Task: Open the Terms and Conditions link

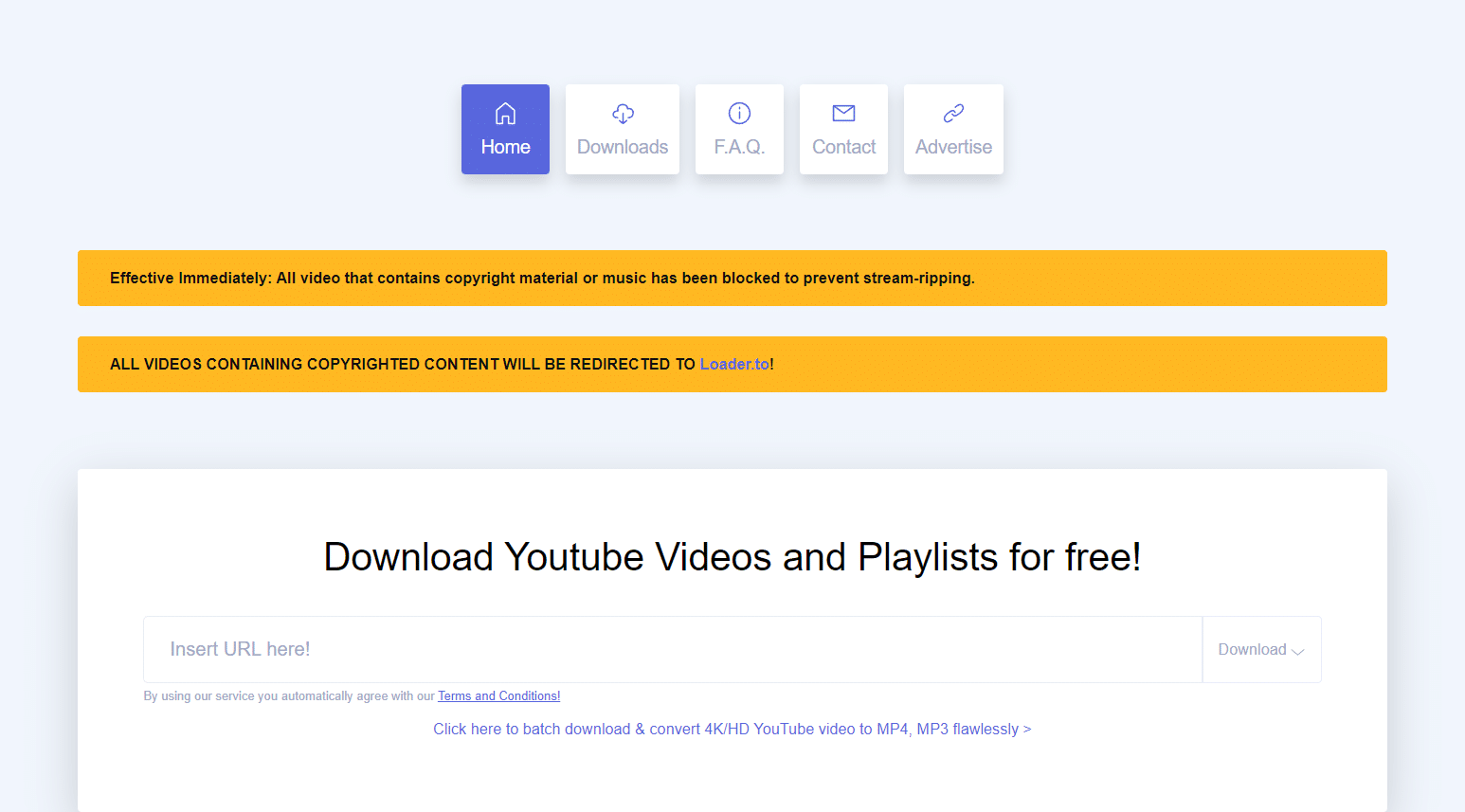Action: click(498, 695)
